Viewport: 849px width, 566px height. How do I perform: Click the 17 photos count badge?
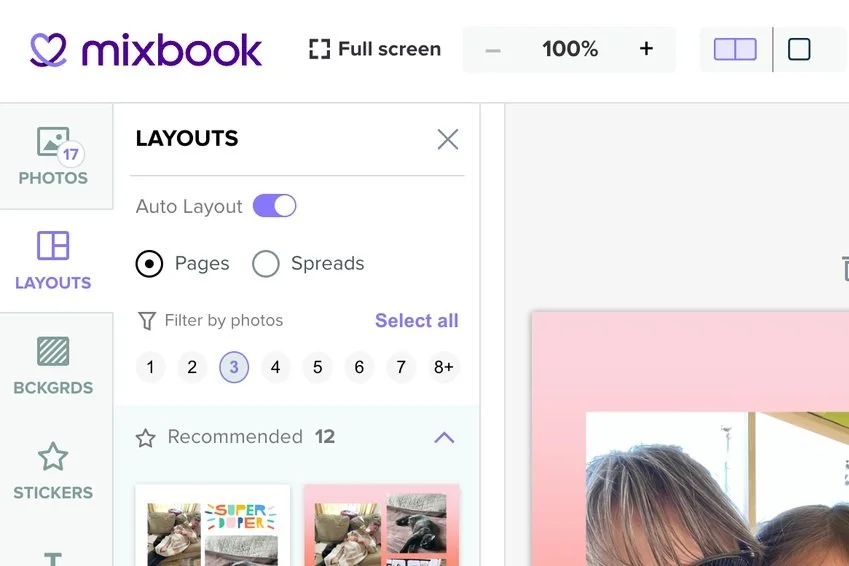pos(71,154)
